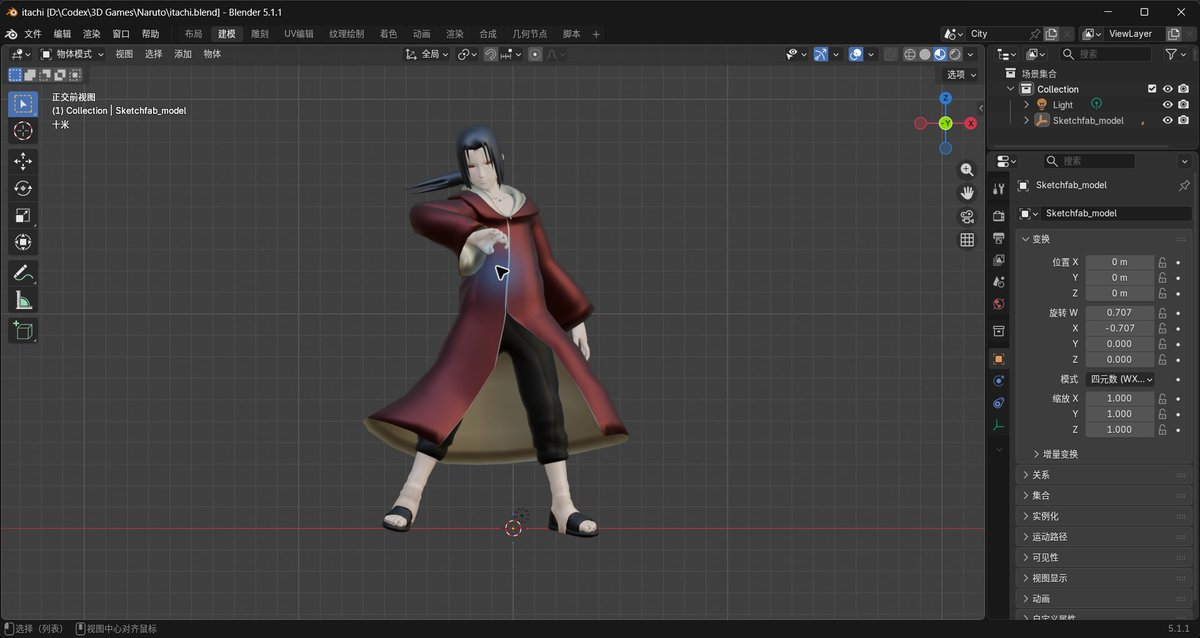Toggle X-ray mode in viewport header
The width and height of the screenshot is (1200, 638).
point(890,54)
